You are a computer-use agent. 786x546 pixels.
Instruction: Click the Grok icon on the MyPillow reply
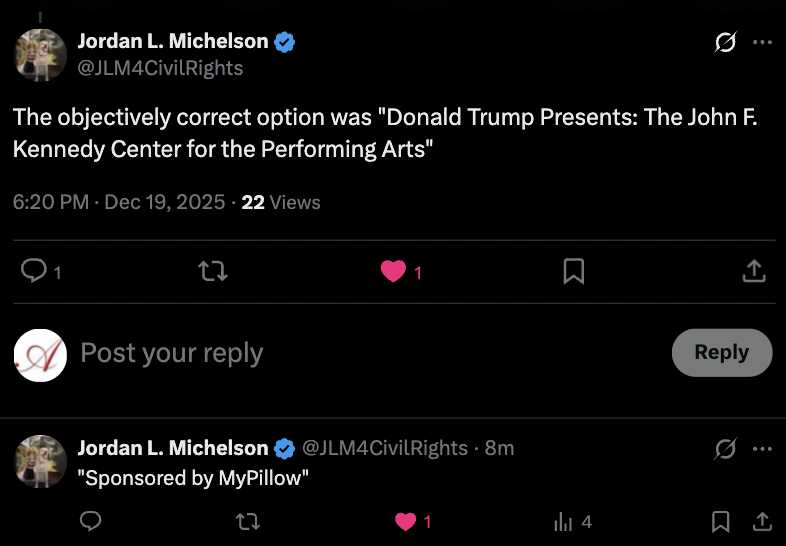[726, 449]
